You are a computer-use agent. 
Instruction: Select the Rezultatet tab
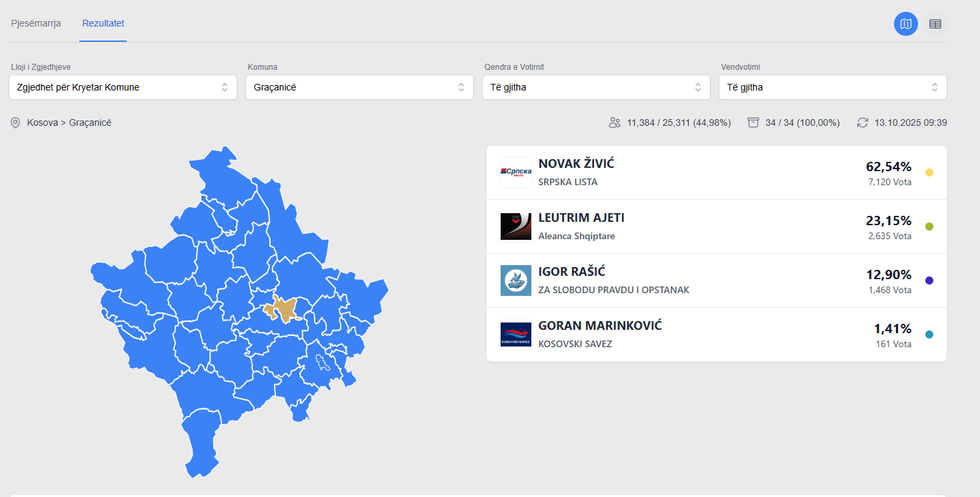[103, 22]
